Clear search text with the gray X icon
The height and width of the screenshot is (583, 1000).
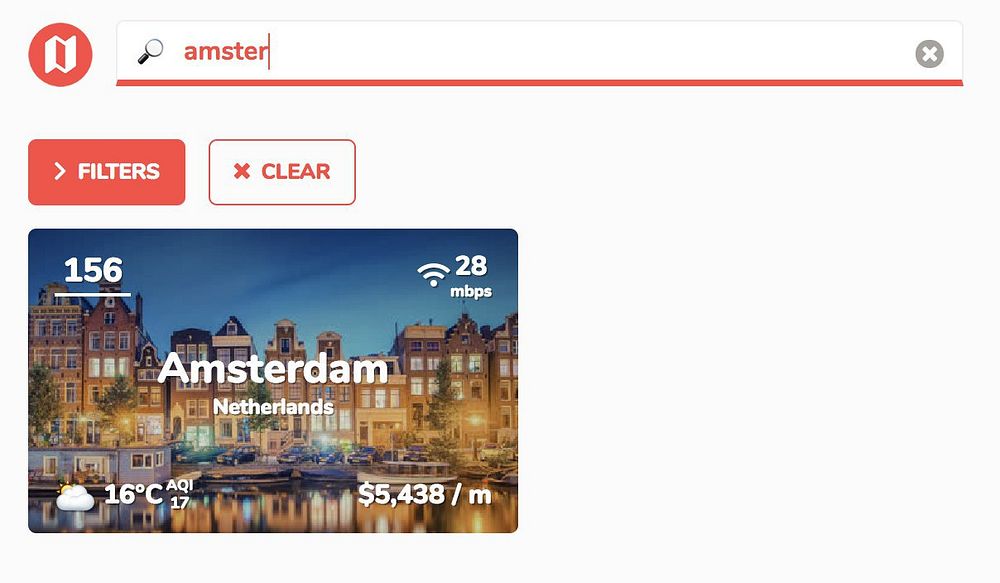[929, 54]
